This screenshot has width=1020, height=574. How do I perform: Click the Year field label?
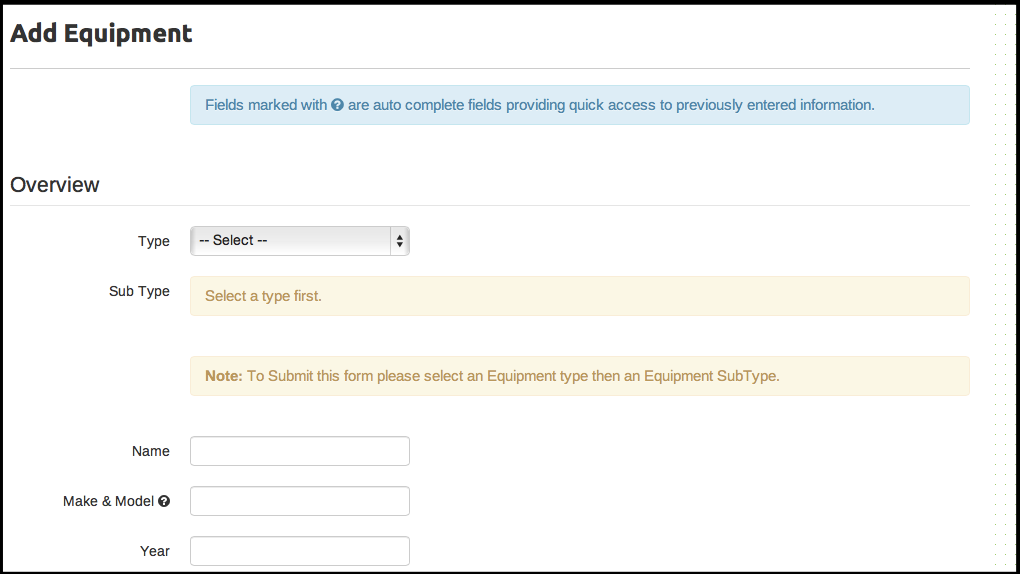click(x=155, y=551)
